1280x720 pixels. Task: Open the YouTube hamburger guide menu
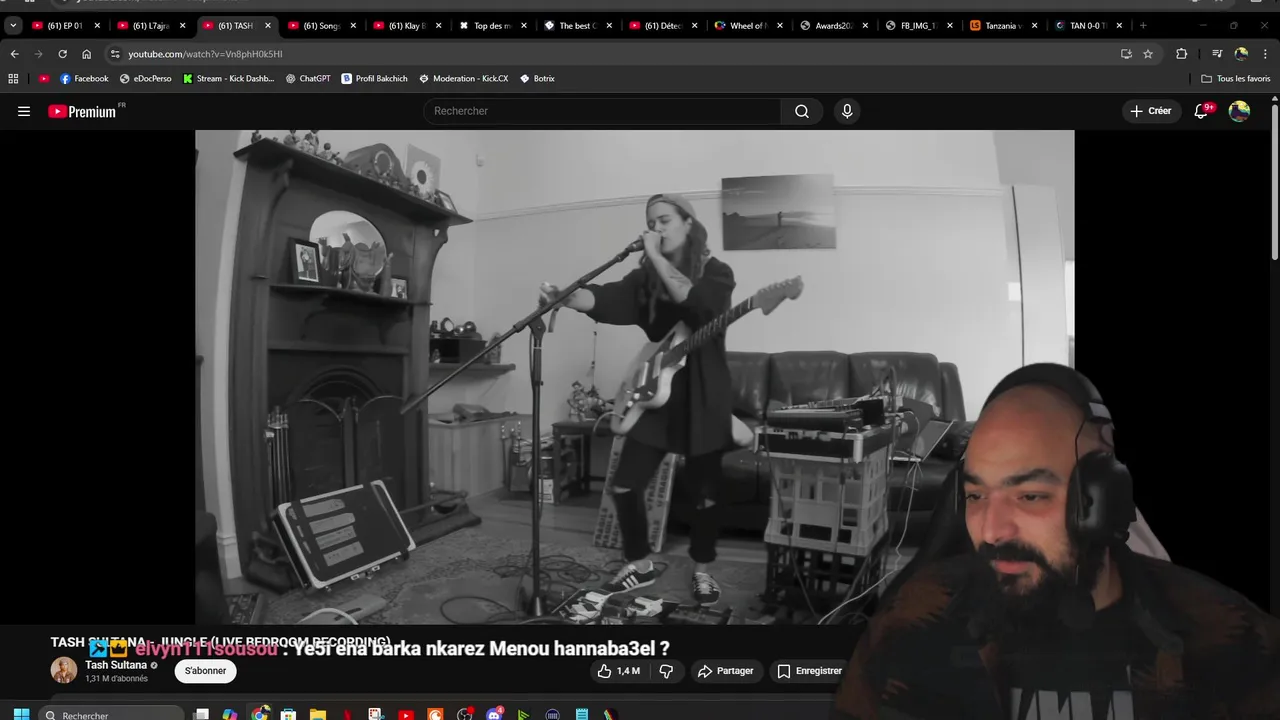point(24,111)
